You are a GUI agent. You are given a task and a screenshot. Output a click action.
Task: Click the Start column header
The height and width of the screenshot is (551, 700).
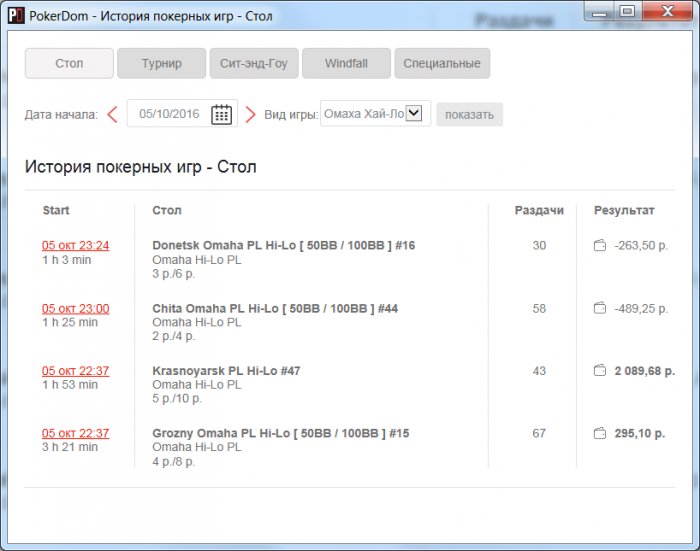[56, 210]
